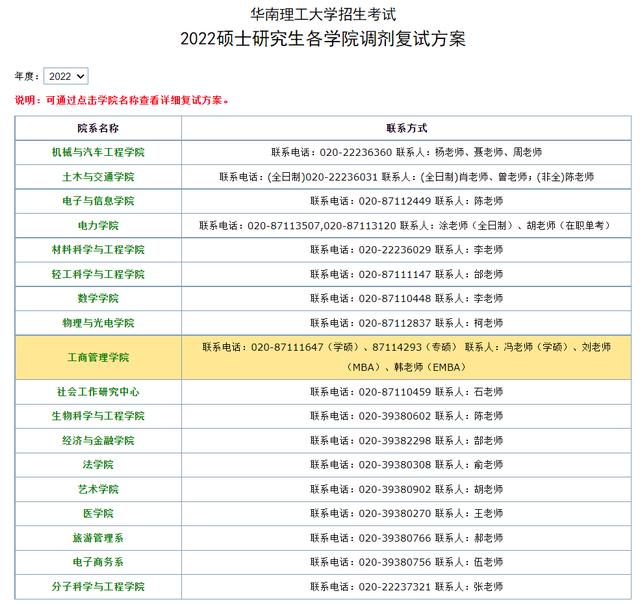Click the title 2022硕士研究生各学院调剂复试方案
The width and height of the screenshot is (640, 604).
323,39
